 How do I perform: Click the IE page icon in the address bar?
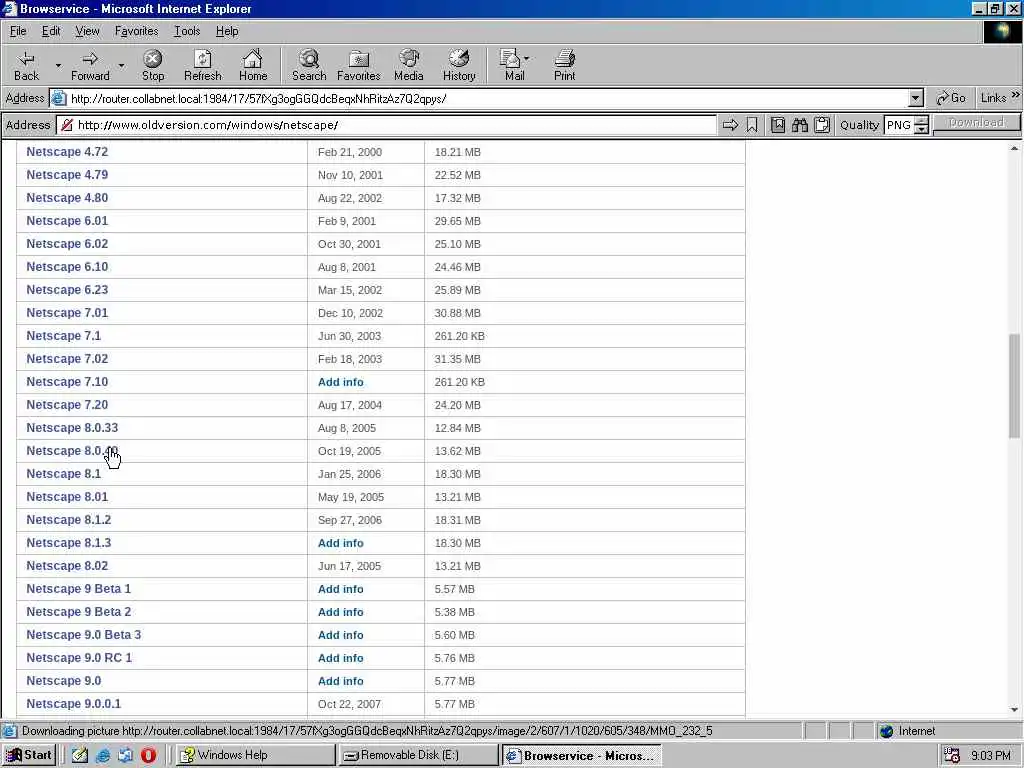[x=59, y=99]
